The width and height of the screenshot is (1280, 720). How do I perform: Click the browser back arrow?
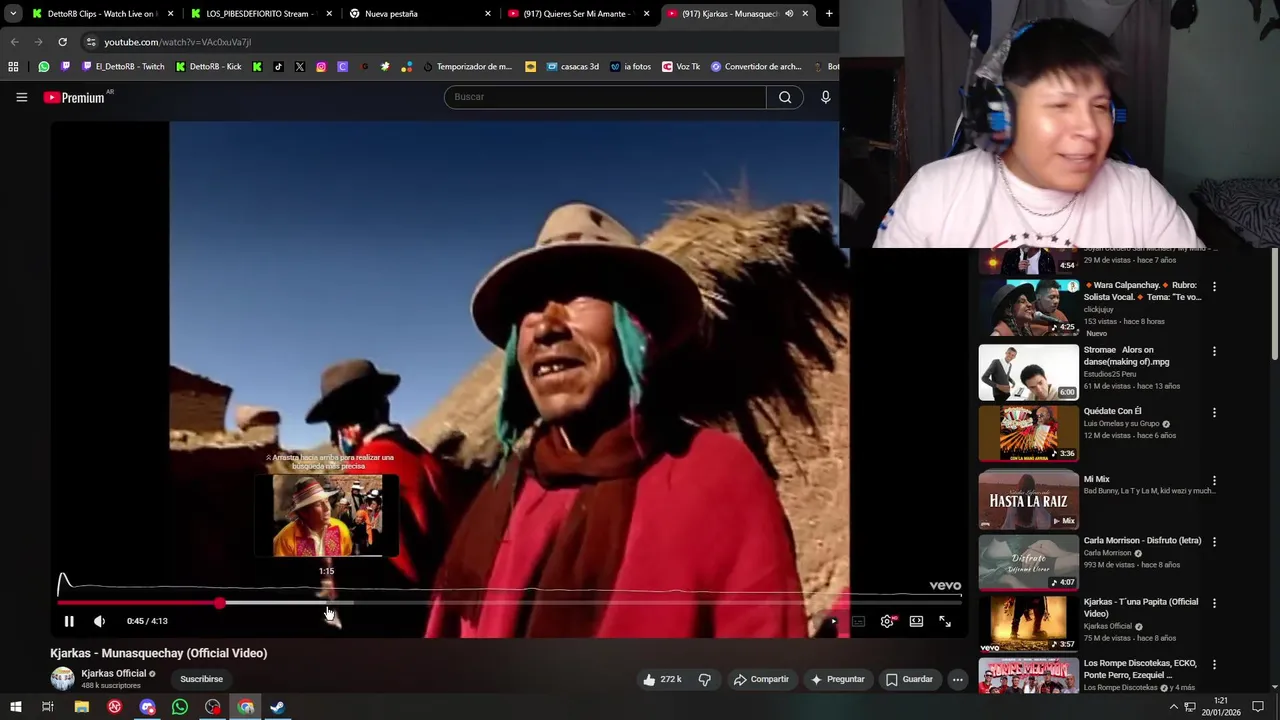point(14,42)
